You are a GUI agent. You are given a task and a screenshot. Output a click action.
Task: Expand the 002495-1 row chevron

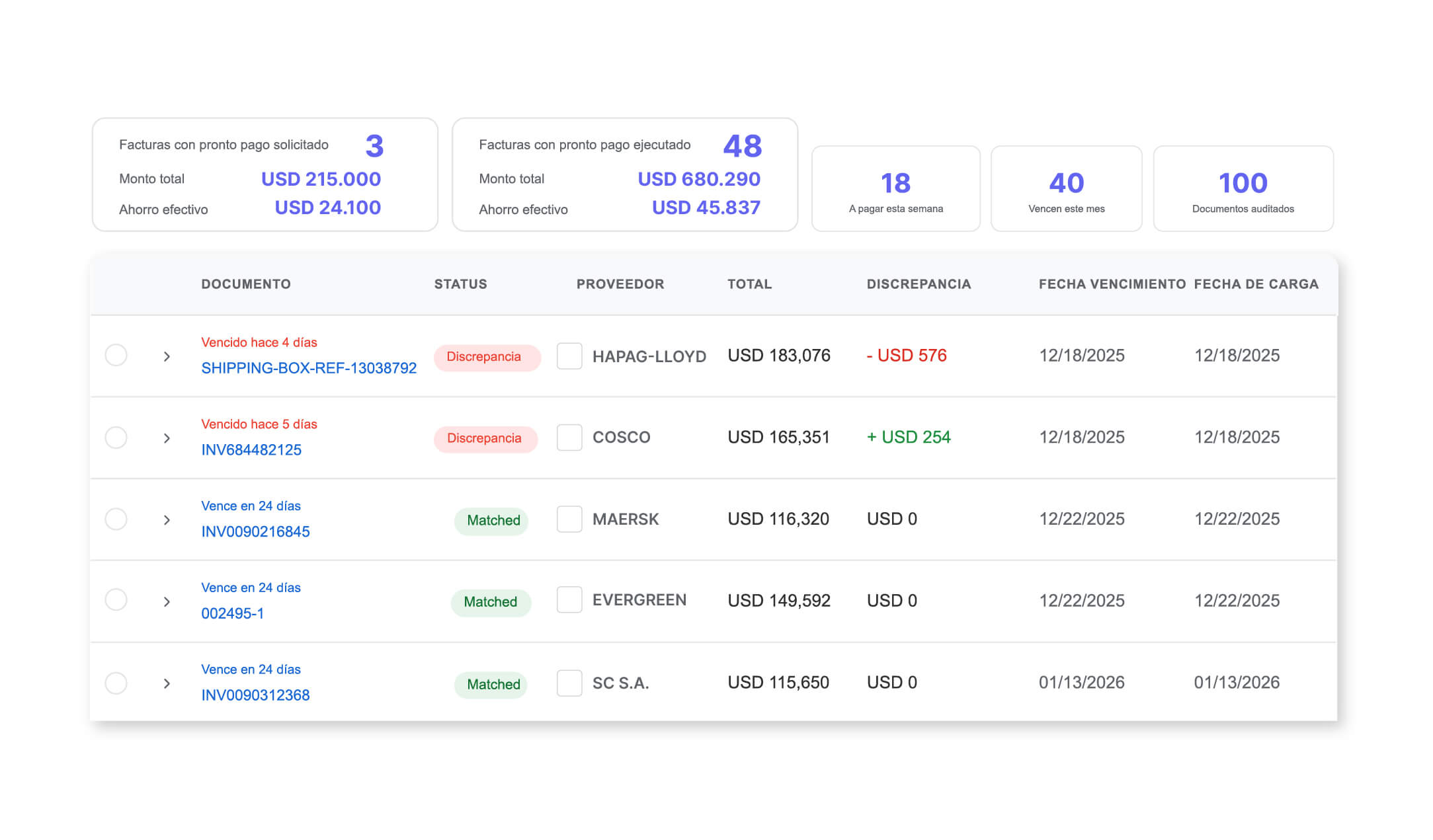[167, 602]
